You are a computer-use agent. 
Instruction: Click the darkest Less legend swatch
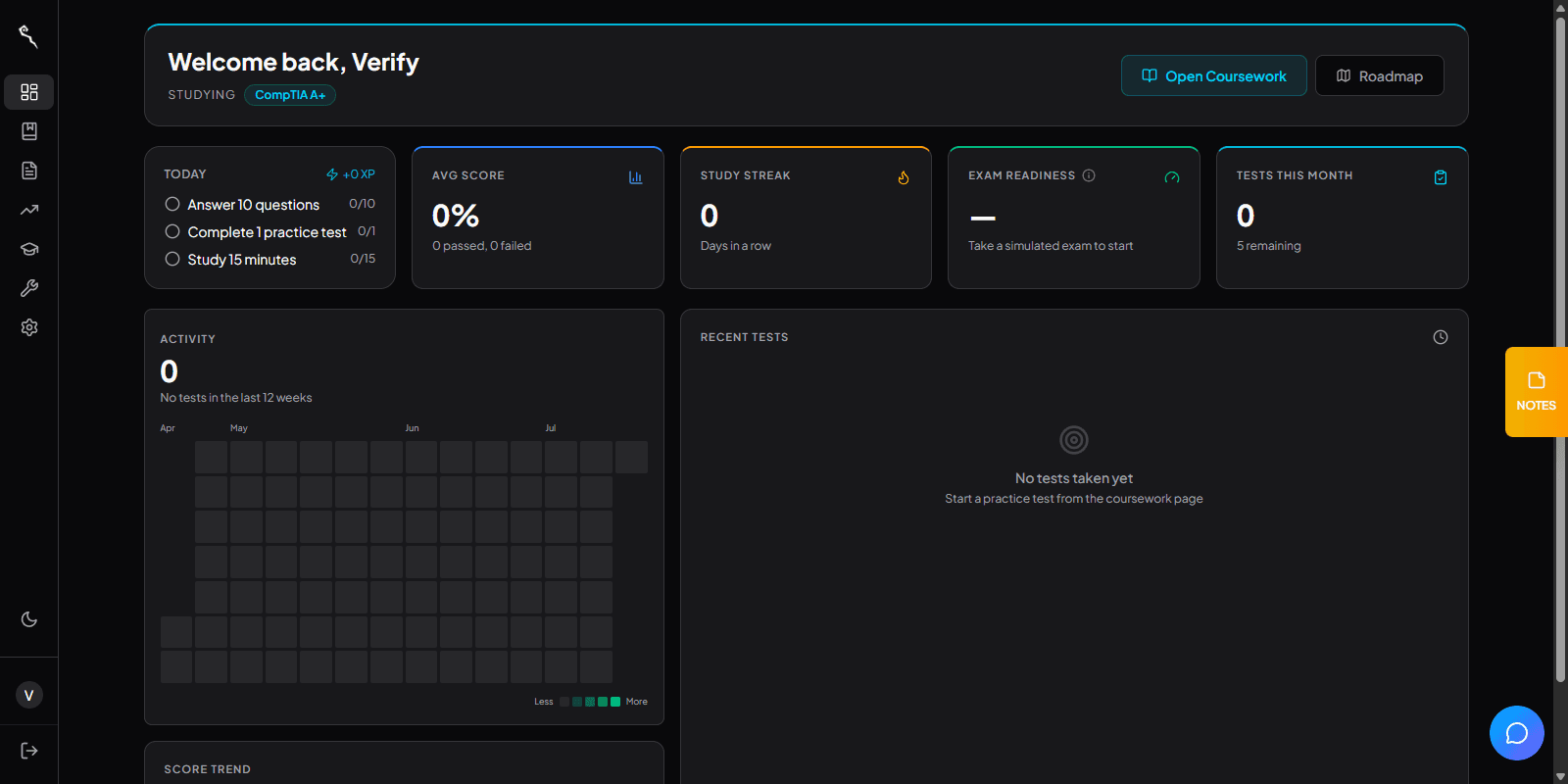pyautogui.click(x=564, y=702)
